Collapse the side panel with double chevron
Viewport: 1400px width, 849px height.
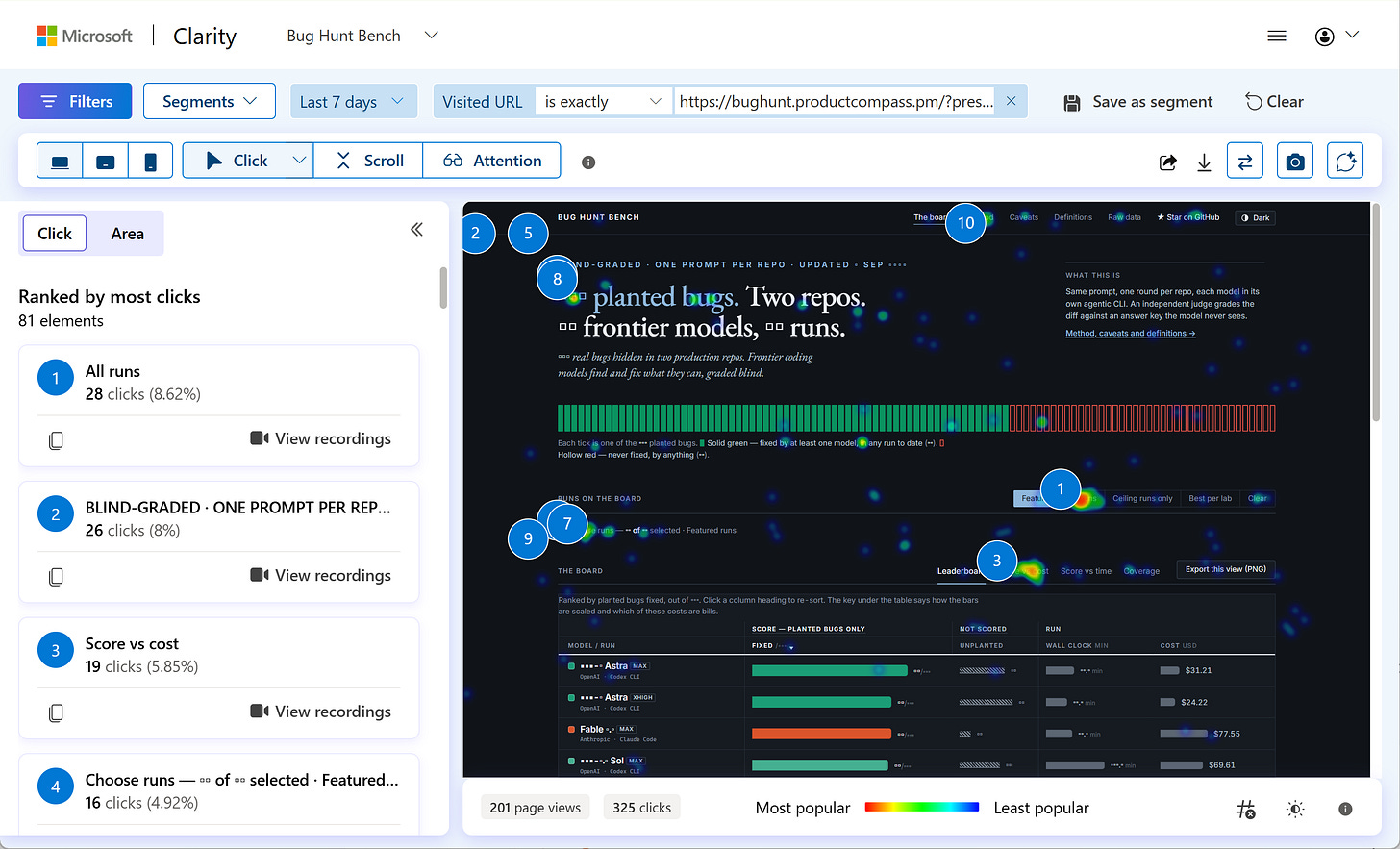click(416, 229)
